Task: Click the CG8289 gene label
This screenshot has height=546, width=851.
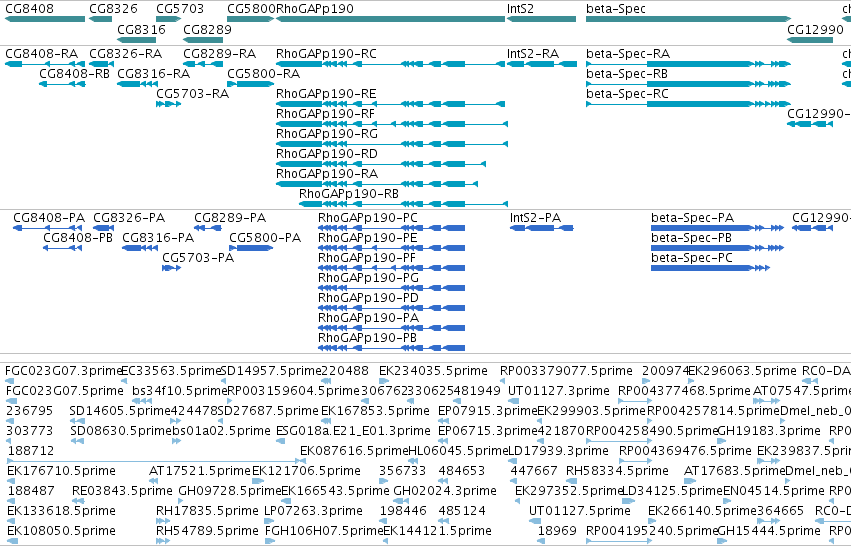Action: click(x=207, y=29)
